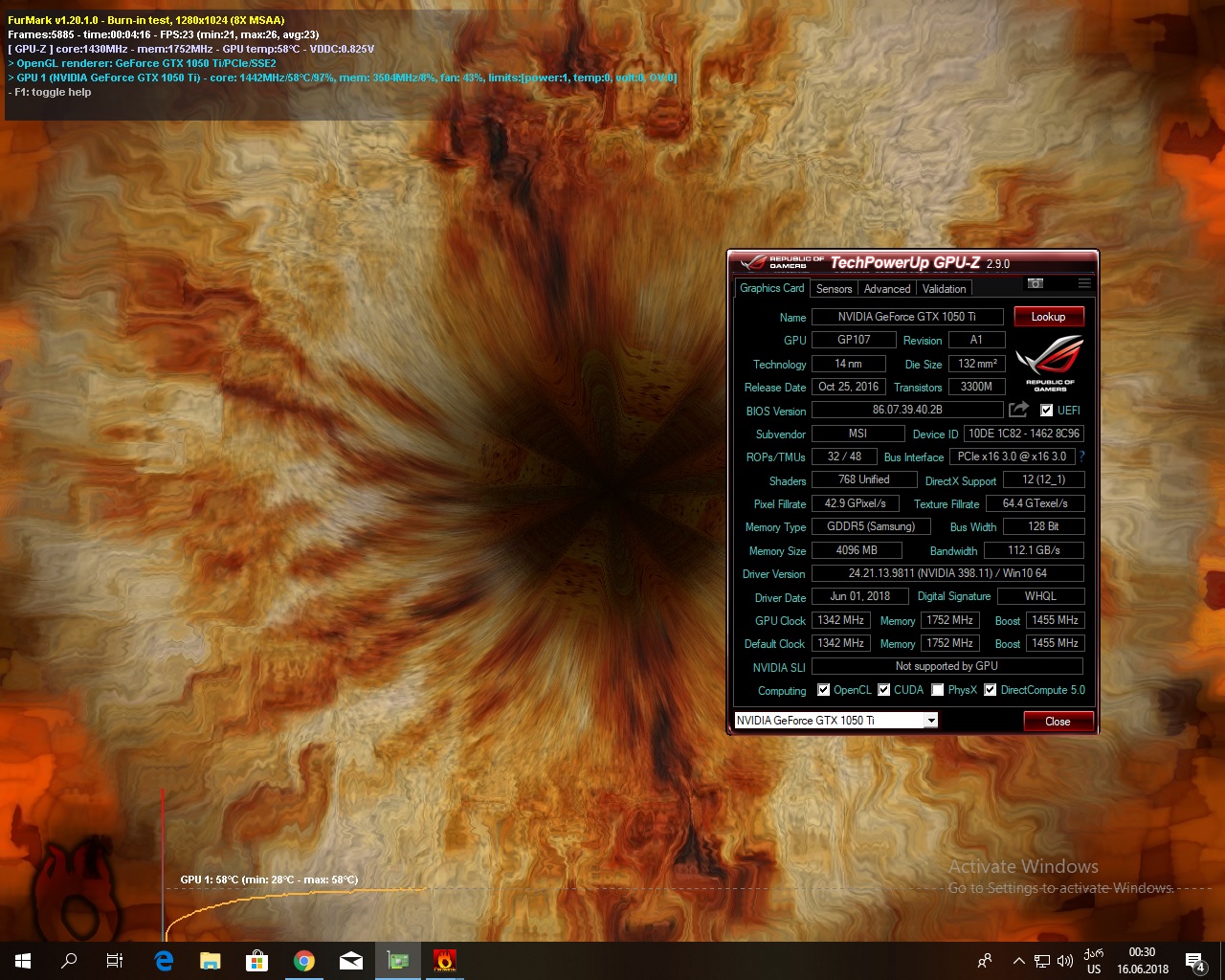This screenshot has width=1225, height=980.
Task: Expand the GPU selector dropdown in GPU-Z
Action: tap(931, 721)
